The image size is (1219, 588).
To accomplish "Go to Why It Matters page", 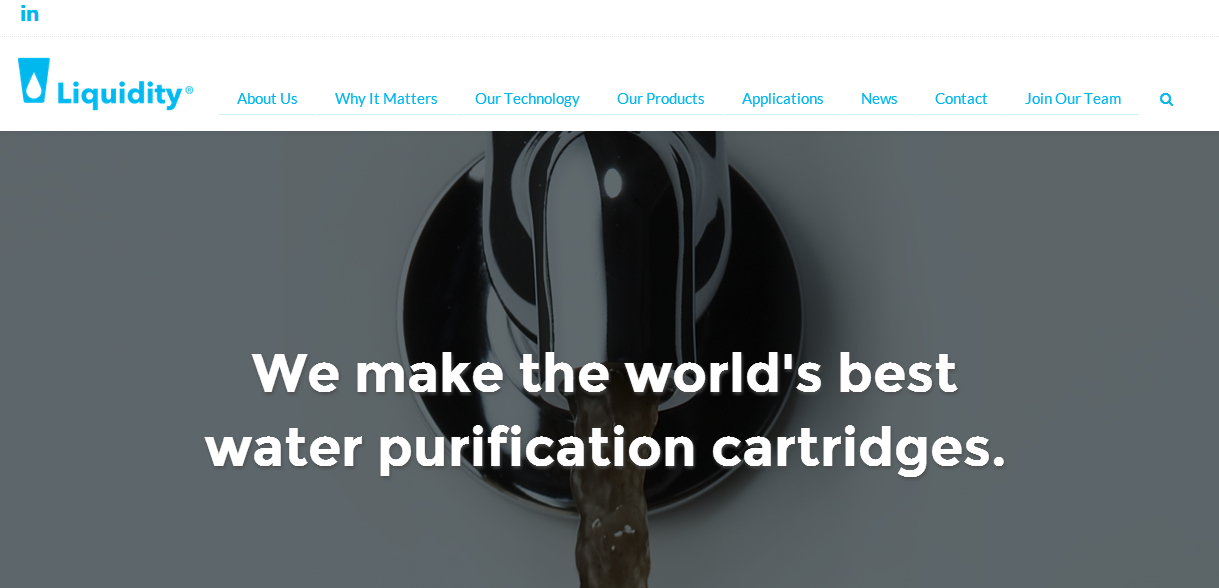I will 386,98.
